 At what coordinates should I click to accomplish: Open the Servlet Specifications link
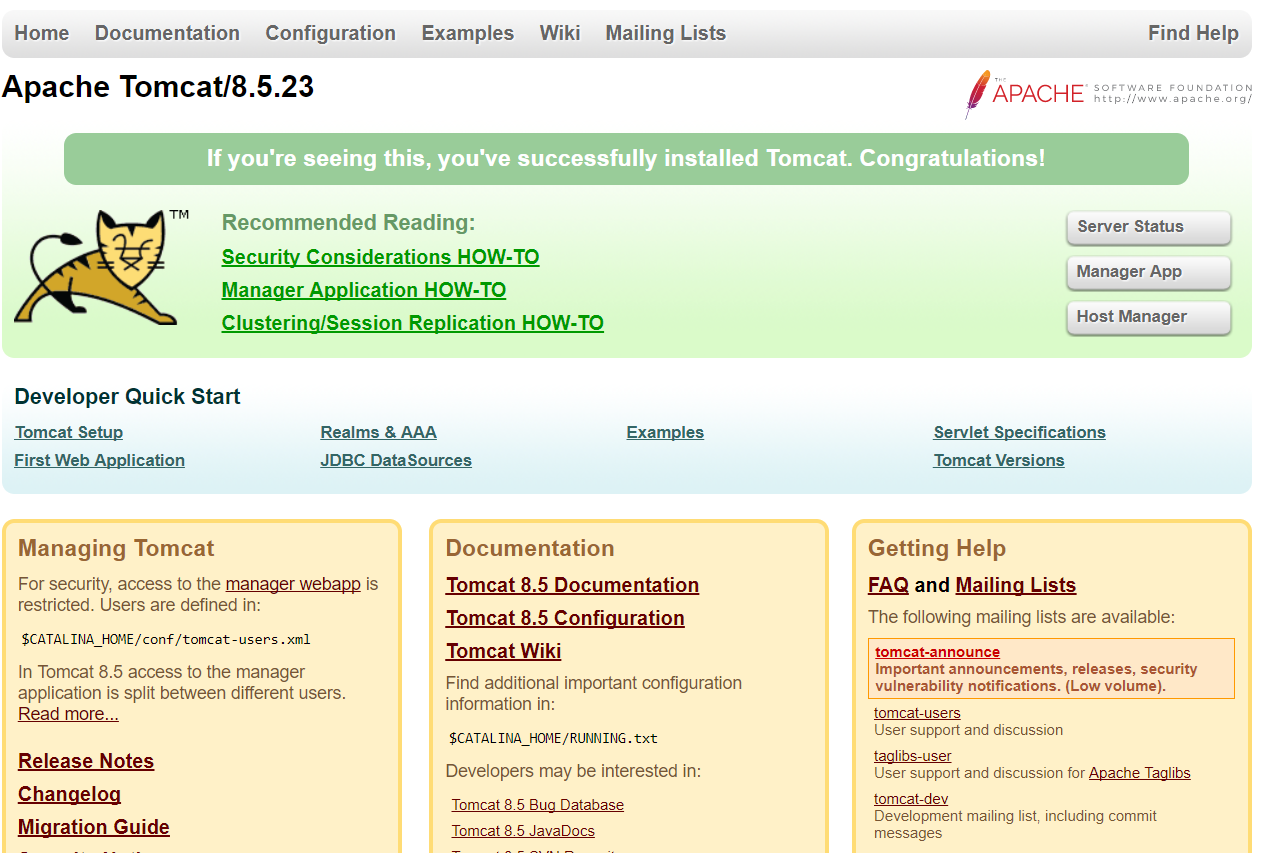[x=1020, y=432]
